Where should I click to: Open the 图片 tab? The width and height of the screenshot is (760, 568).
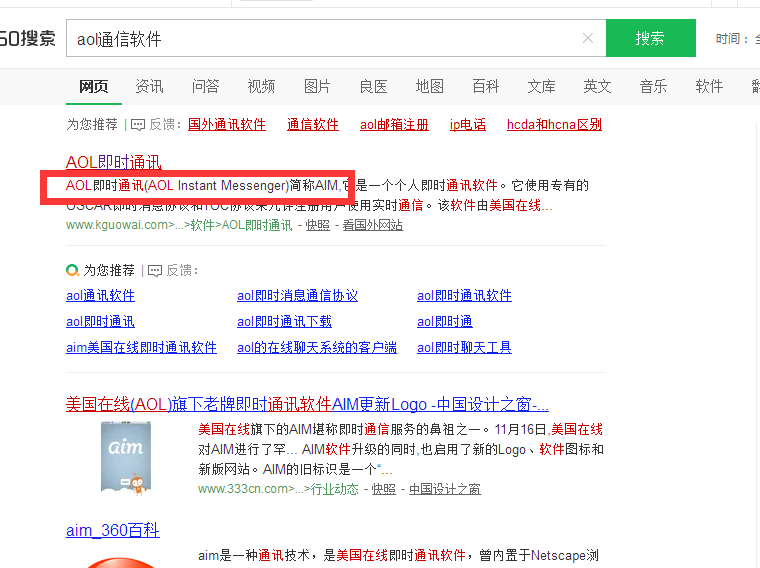[317, 87]
